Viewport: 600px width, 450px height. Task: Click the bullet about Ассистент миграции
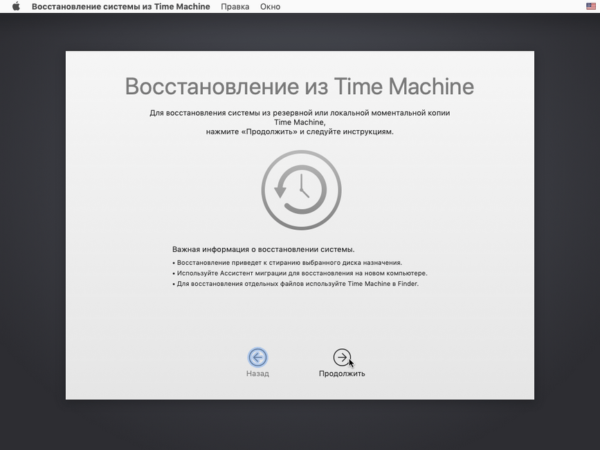[x=300, y=273]
